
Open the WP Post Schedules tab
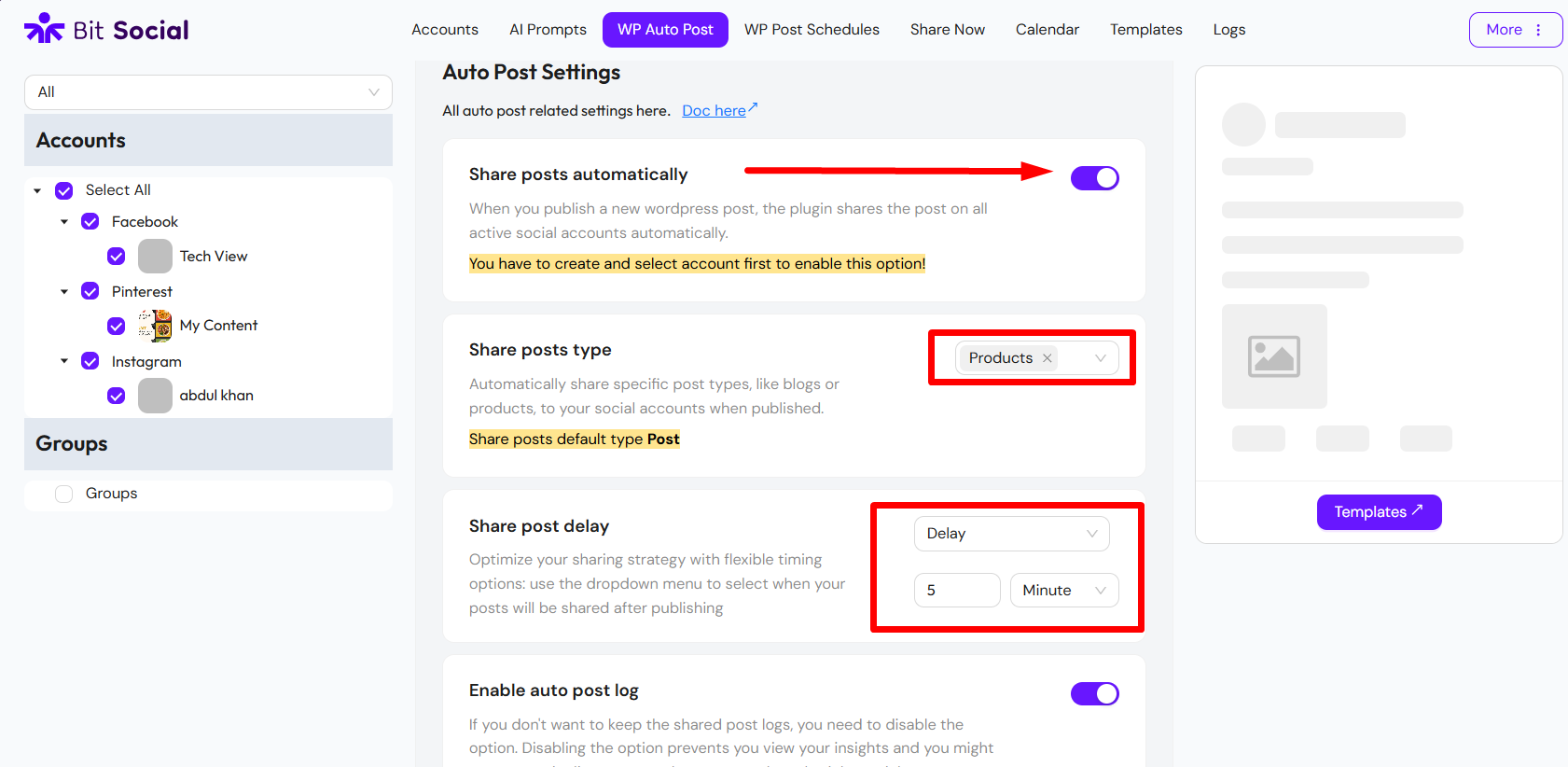812,29
